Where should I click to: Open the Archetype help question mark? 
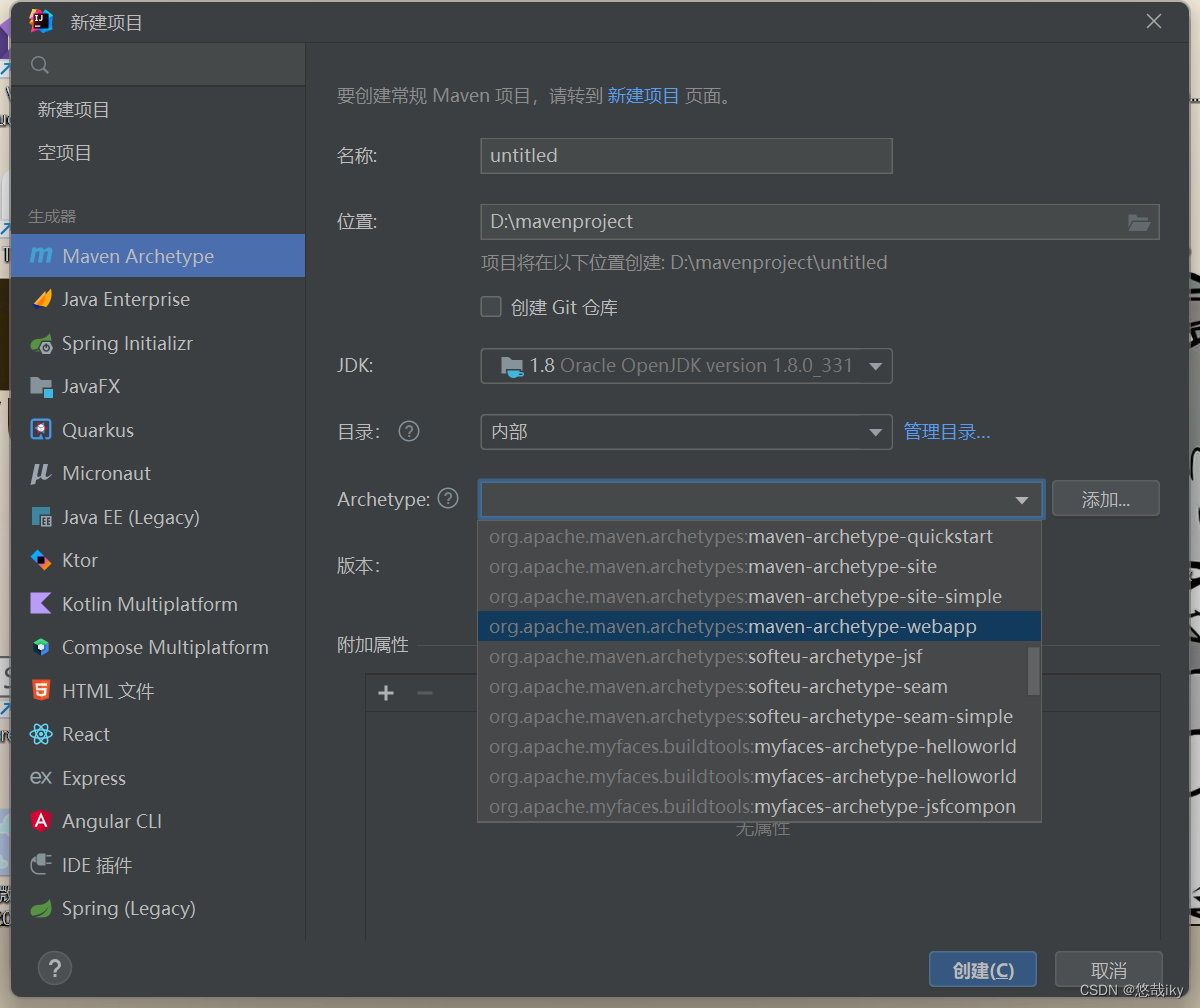point(447,499)
